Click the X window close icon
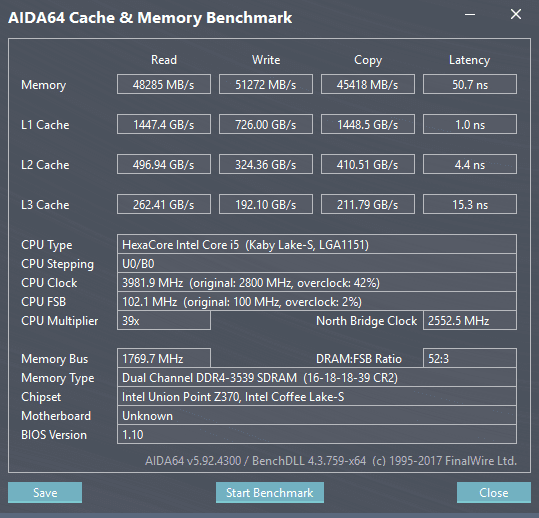Screen dimensions: 539x518 click(x=516, y=14)
